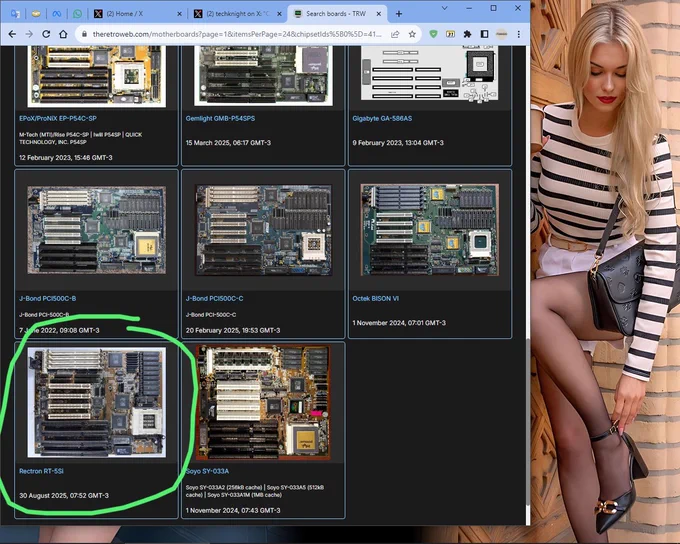This screenshot has height=544, width=680.
Task: Click the J-Bond PCI500C-C motherboard photo
Action: tap(263, 230)
